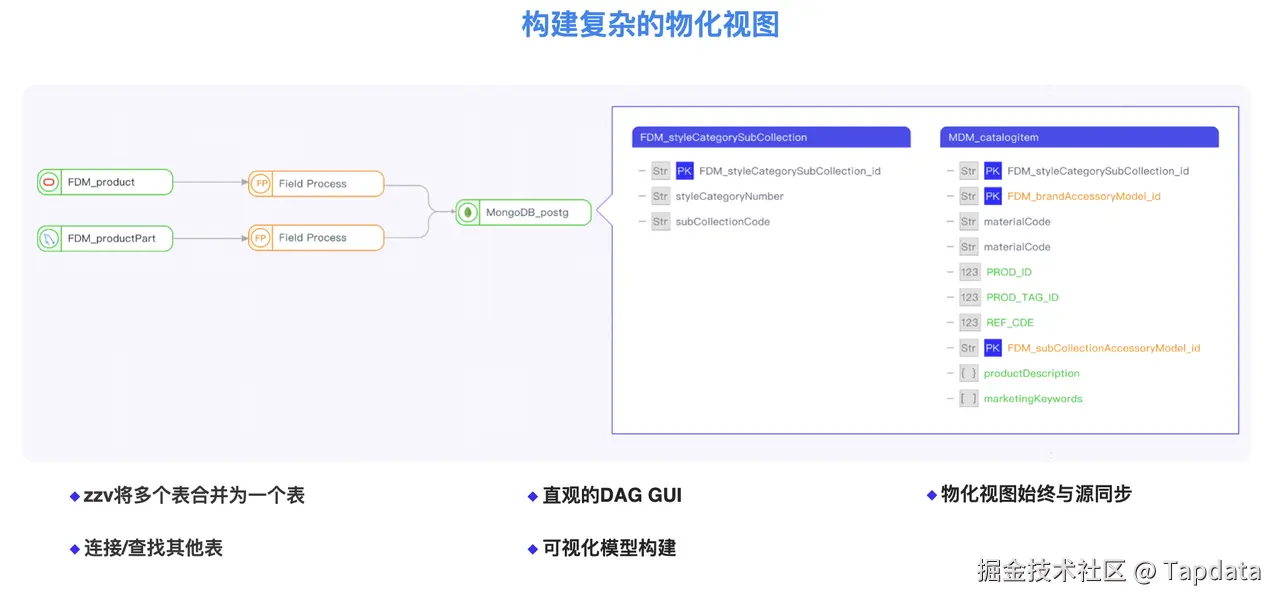Select the FDM_productPart source node
This screenshot has height=604, width=1280.
tap(105, 238)
